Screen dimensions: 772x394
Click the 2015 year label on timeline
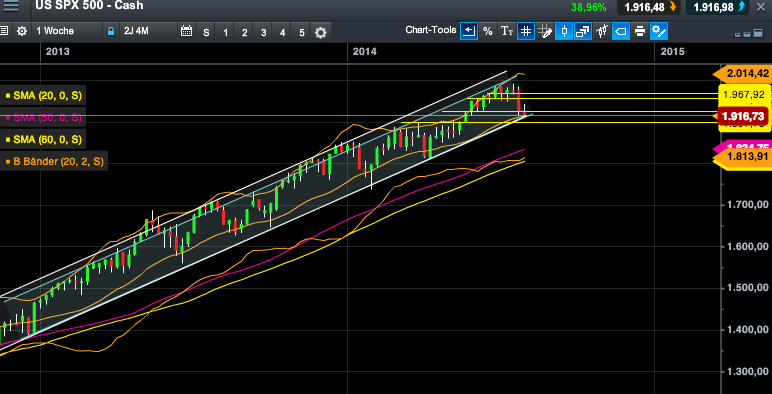672,51
